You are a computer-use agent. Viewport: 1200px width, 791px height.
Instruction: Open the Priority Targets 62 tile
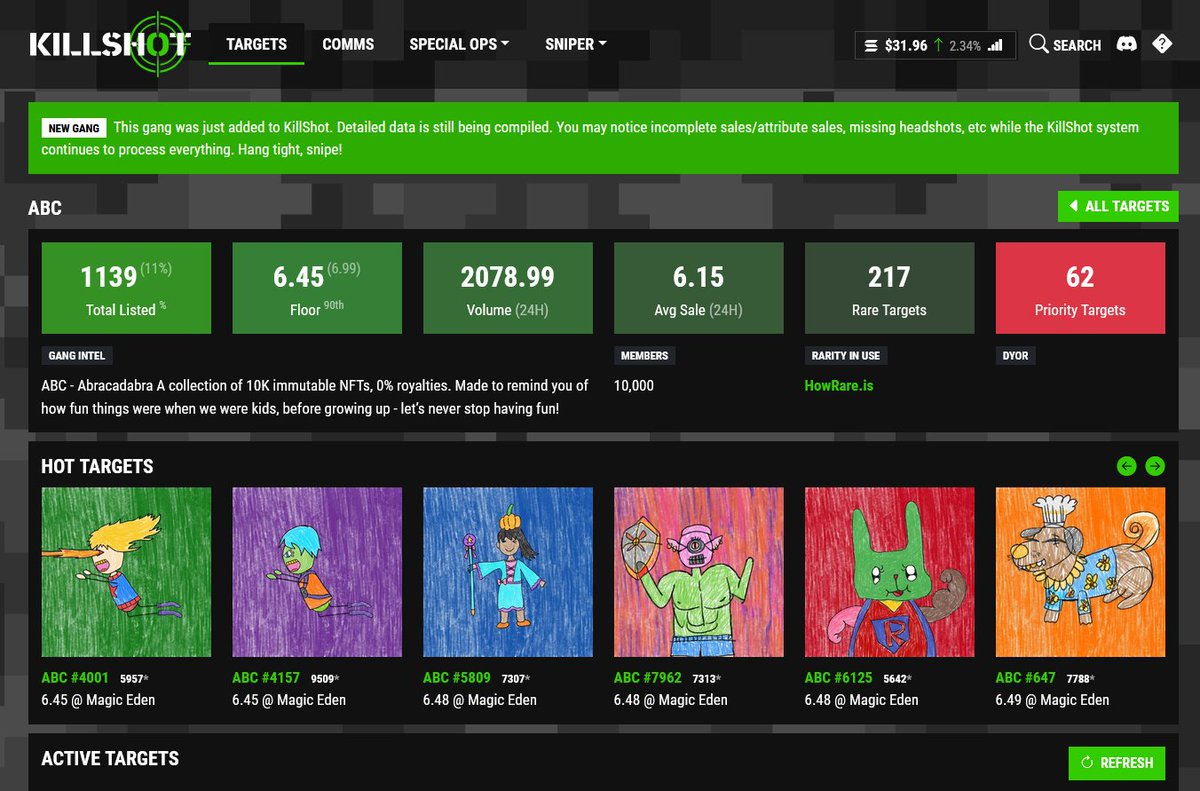pyautogui.click(x=1080, y=288)
